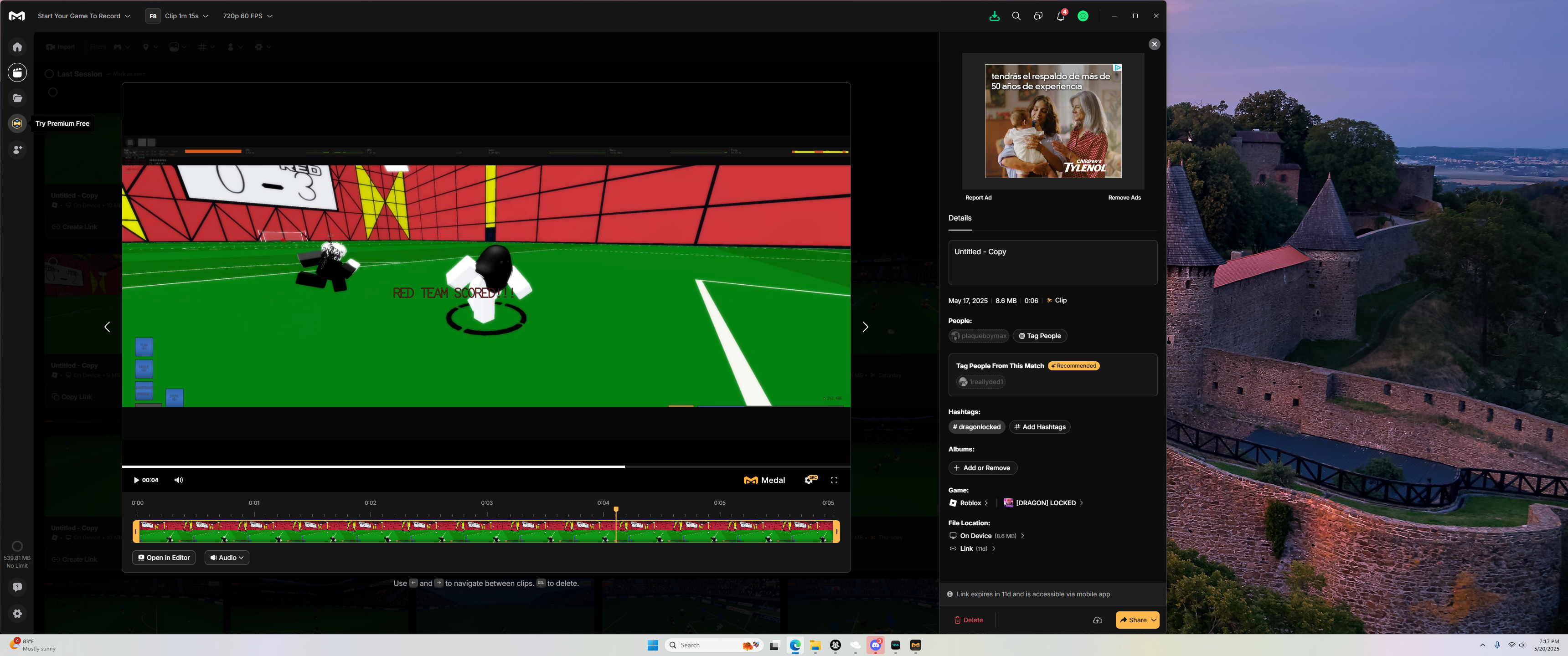This screenshot has height=656, width=1568.
Task: Click the Medal logo in the top-left
Action: coord(17,16)
